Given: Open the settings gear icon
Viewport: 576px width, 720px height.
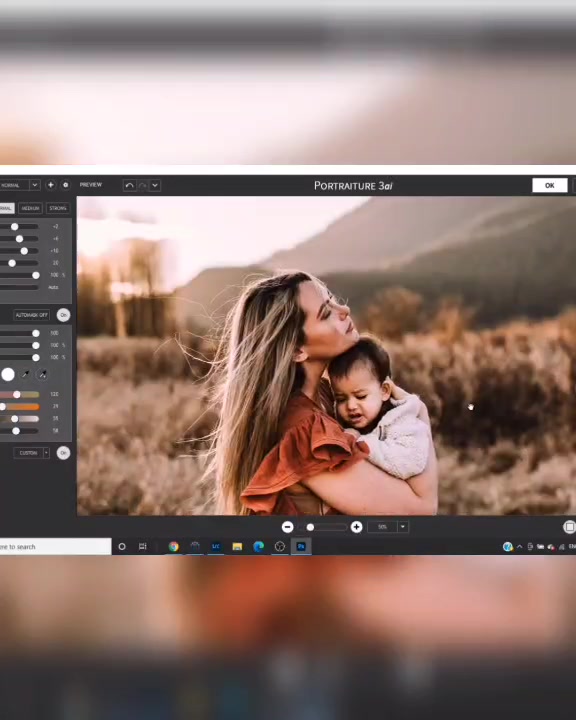Looking at the screenshot, I should tap(66, 185).
